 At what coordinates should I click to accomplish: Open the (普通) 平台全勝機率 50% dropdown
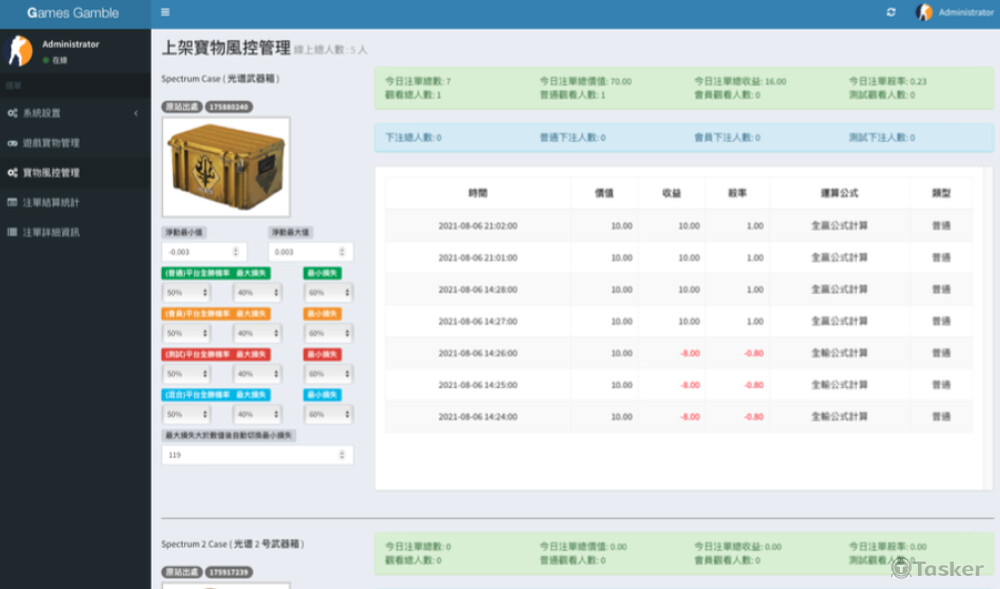coord(187,292)
